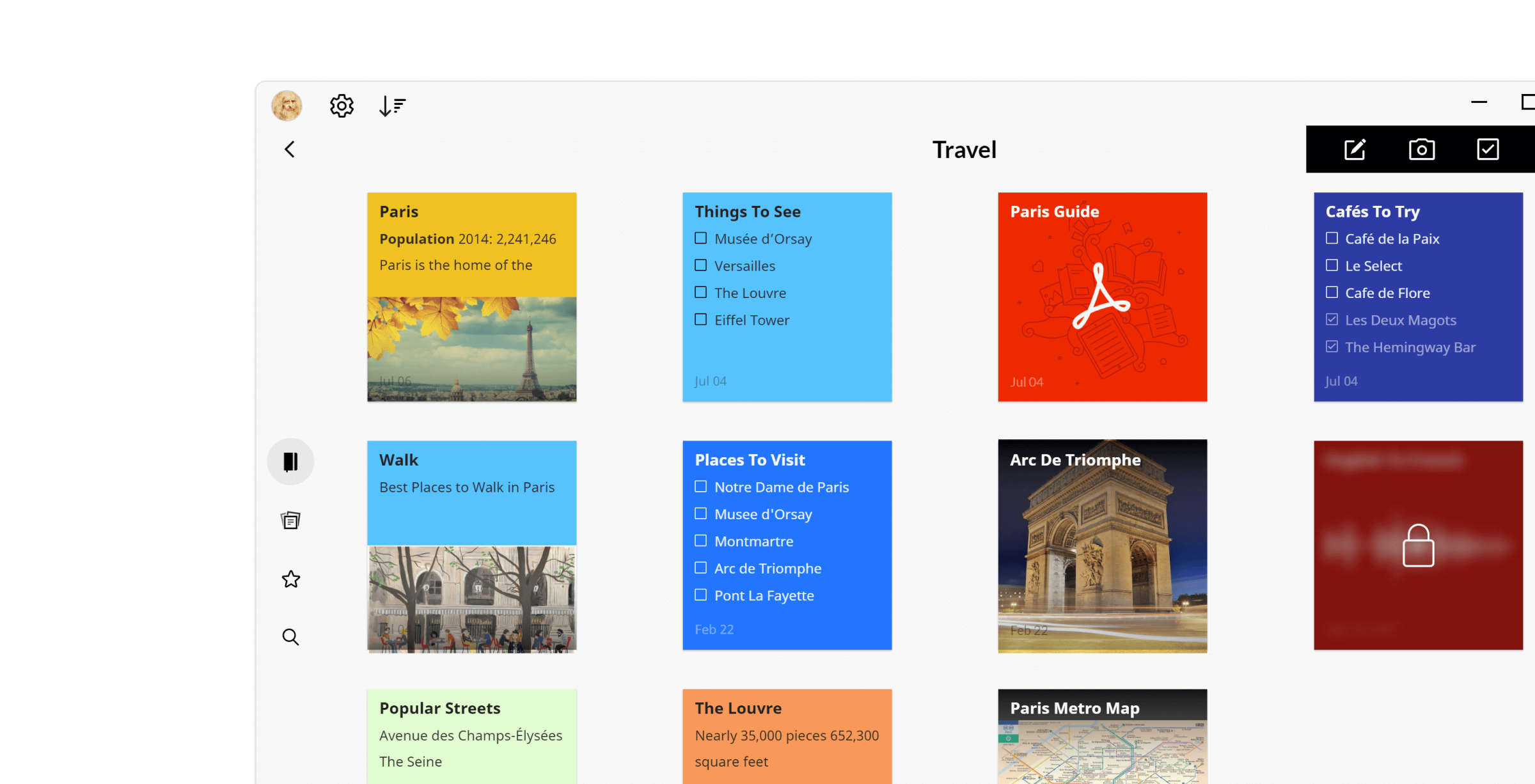Open search from the sidebar

290,637
